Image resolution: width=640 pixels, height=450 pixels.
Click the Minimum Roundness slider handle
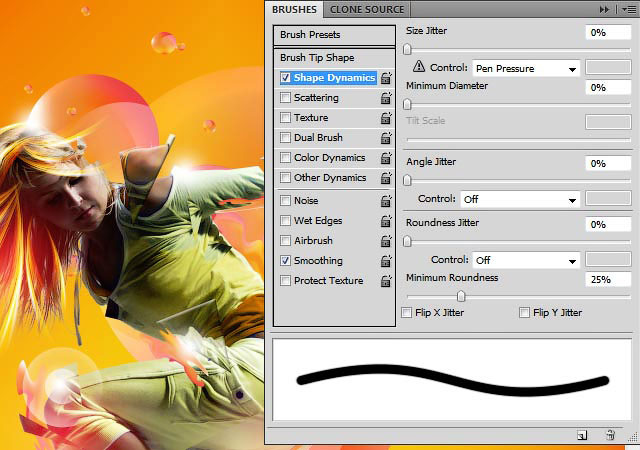click(x=461, y=296)
